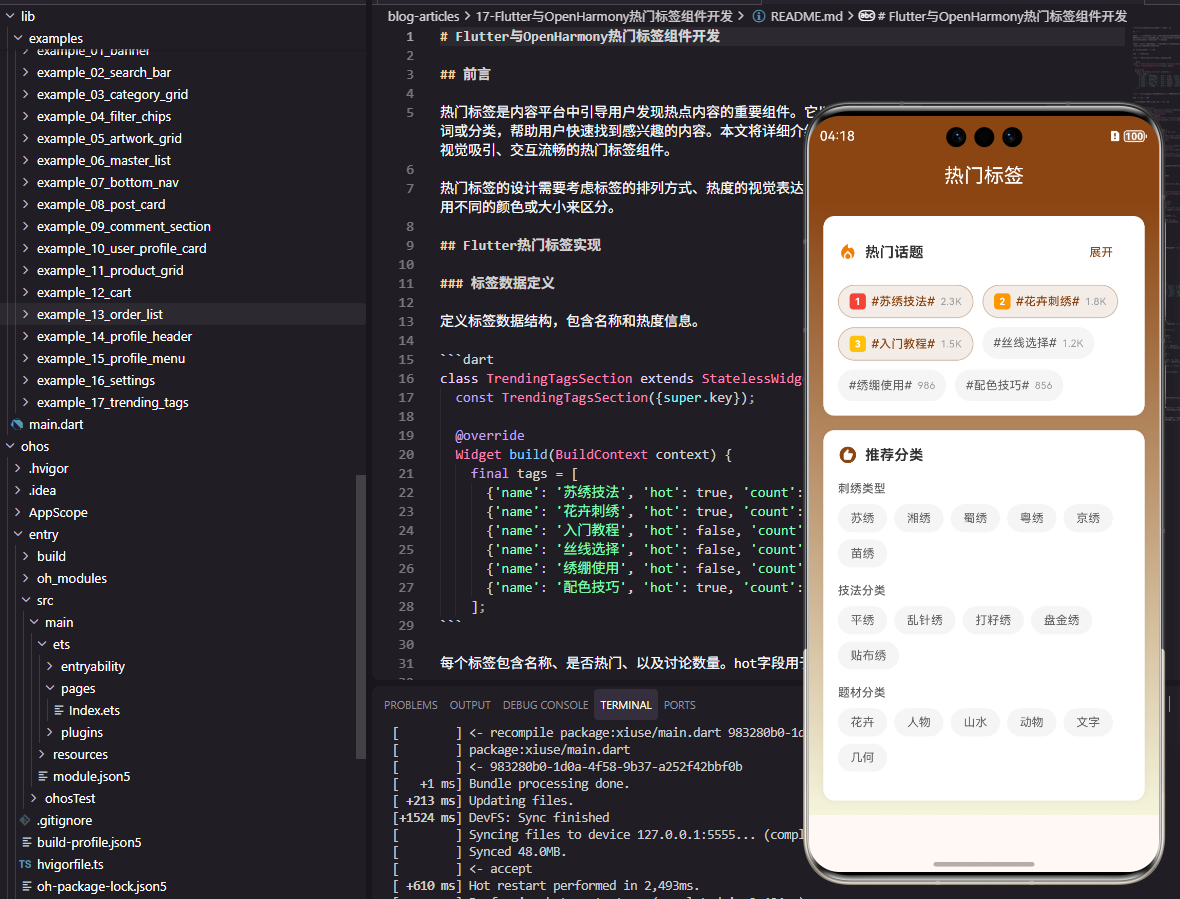
Task: Expand the oh_modules folder
Action: tap(26, 579)
